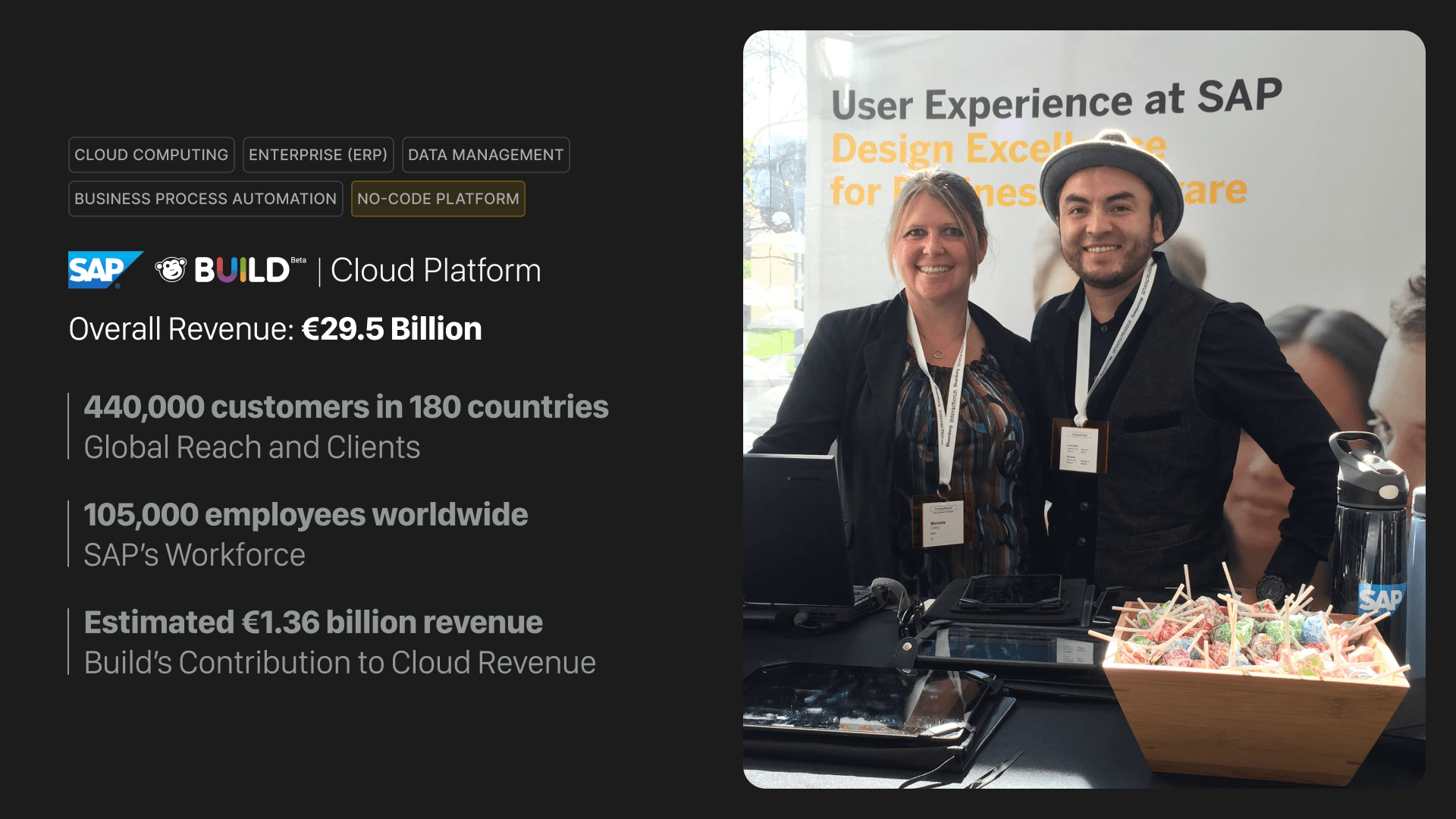Click the BUILD monkey mascot icon
Image resolution: width=1456 pixels, height=819 pixels.
coord(171,269)
